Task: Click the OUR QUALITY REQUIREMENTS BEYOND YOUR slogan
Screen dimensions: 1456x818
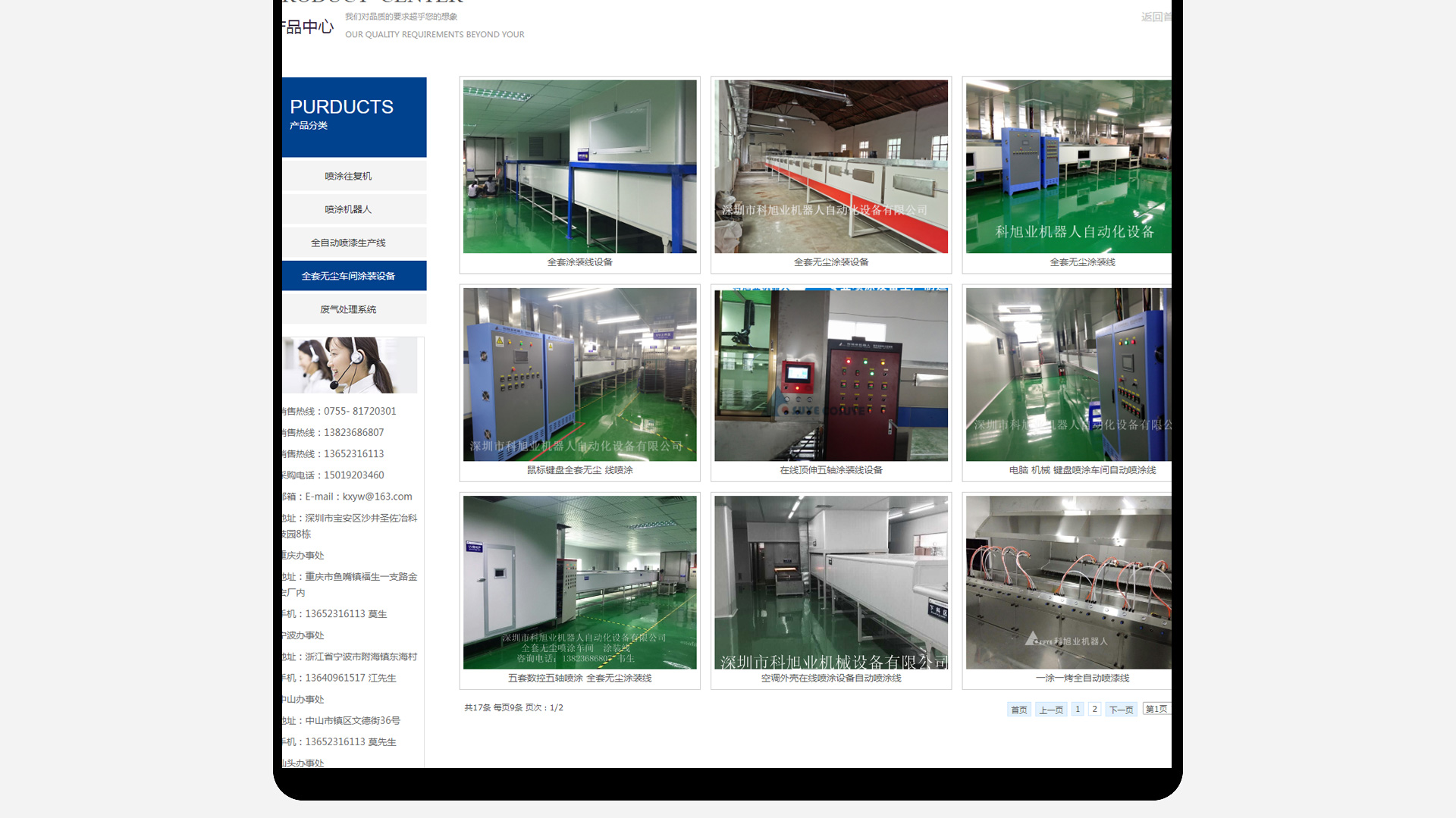Action: pyautogui.click(x=435, y=34)
